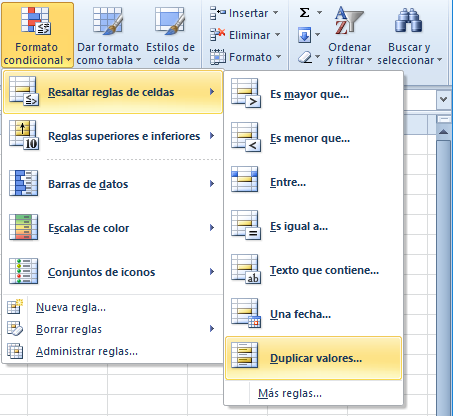Select Resaltar reglas de celdas menu entry

(113, 92)
